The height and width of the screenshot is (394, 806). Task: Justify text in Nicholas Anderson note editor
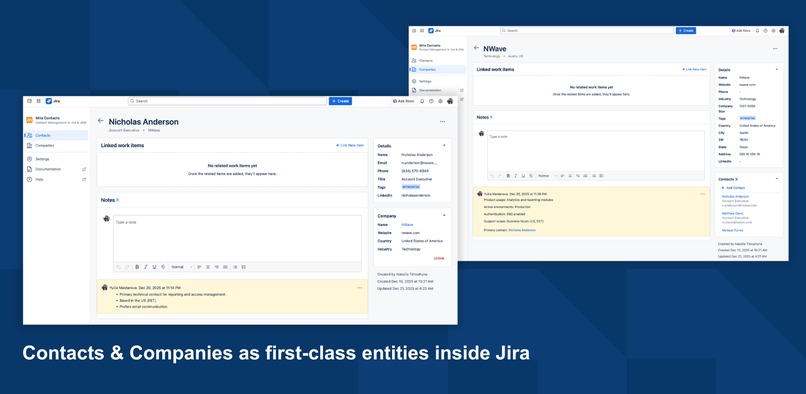click(225, 267)
